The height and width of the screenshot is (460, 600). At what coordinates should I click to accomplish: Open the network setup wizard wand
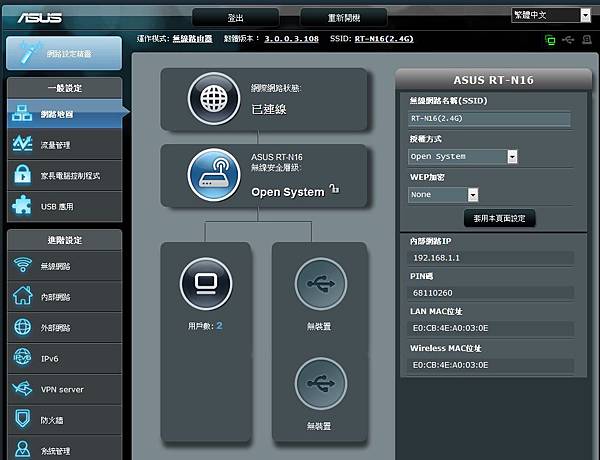[30, 53]
